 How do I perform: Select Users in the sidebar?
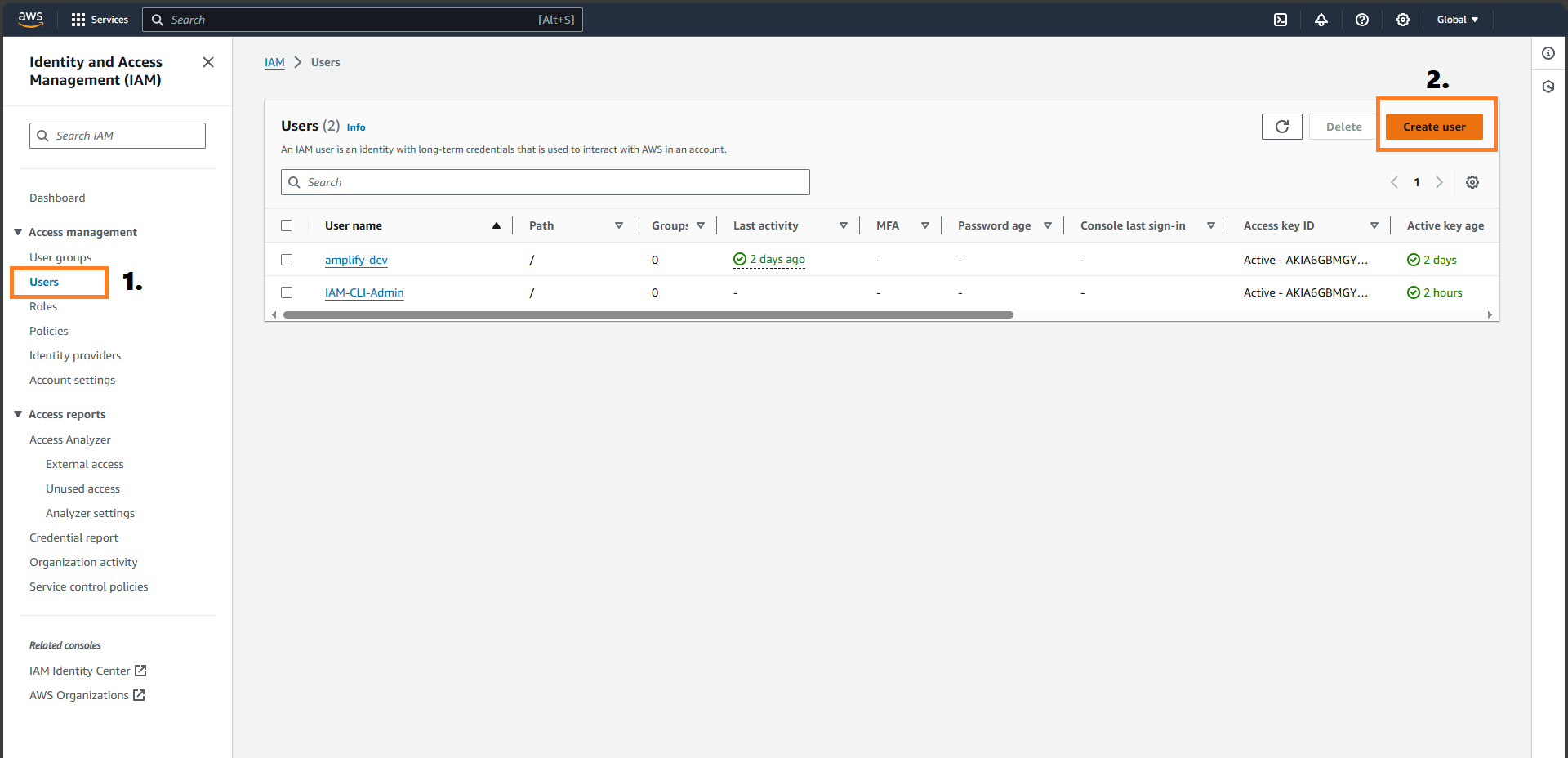coord(44,282)
